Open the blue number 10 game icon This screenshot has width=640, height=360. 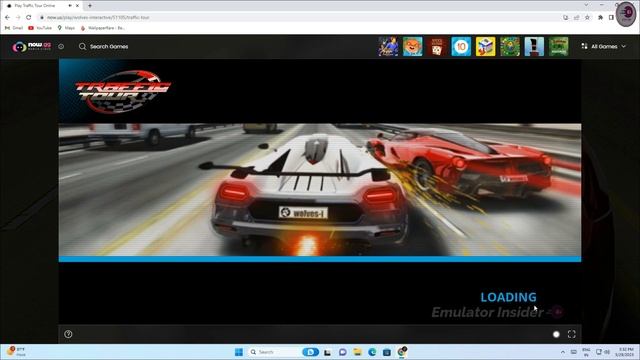[461, 47]
